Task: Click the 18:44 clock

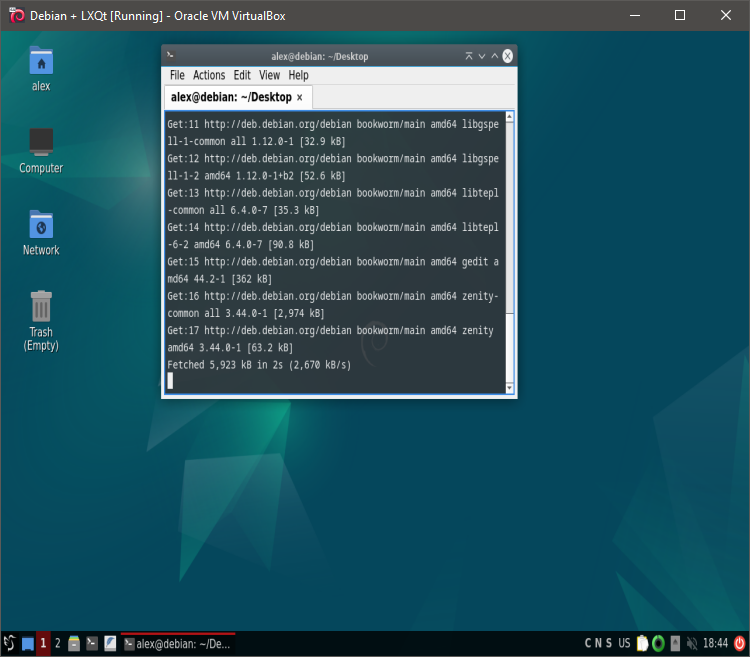Action: point(715,644)
